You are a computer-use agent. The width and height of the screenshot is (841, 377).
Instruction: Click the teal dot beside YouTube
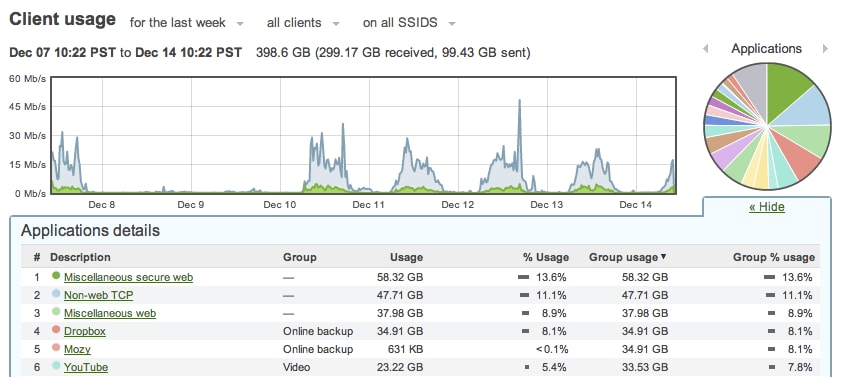[x=56, y=366]
